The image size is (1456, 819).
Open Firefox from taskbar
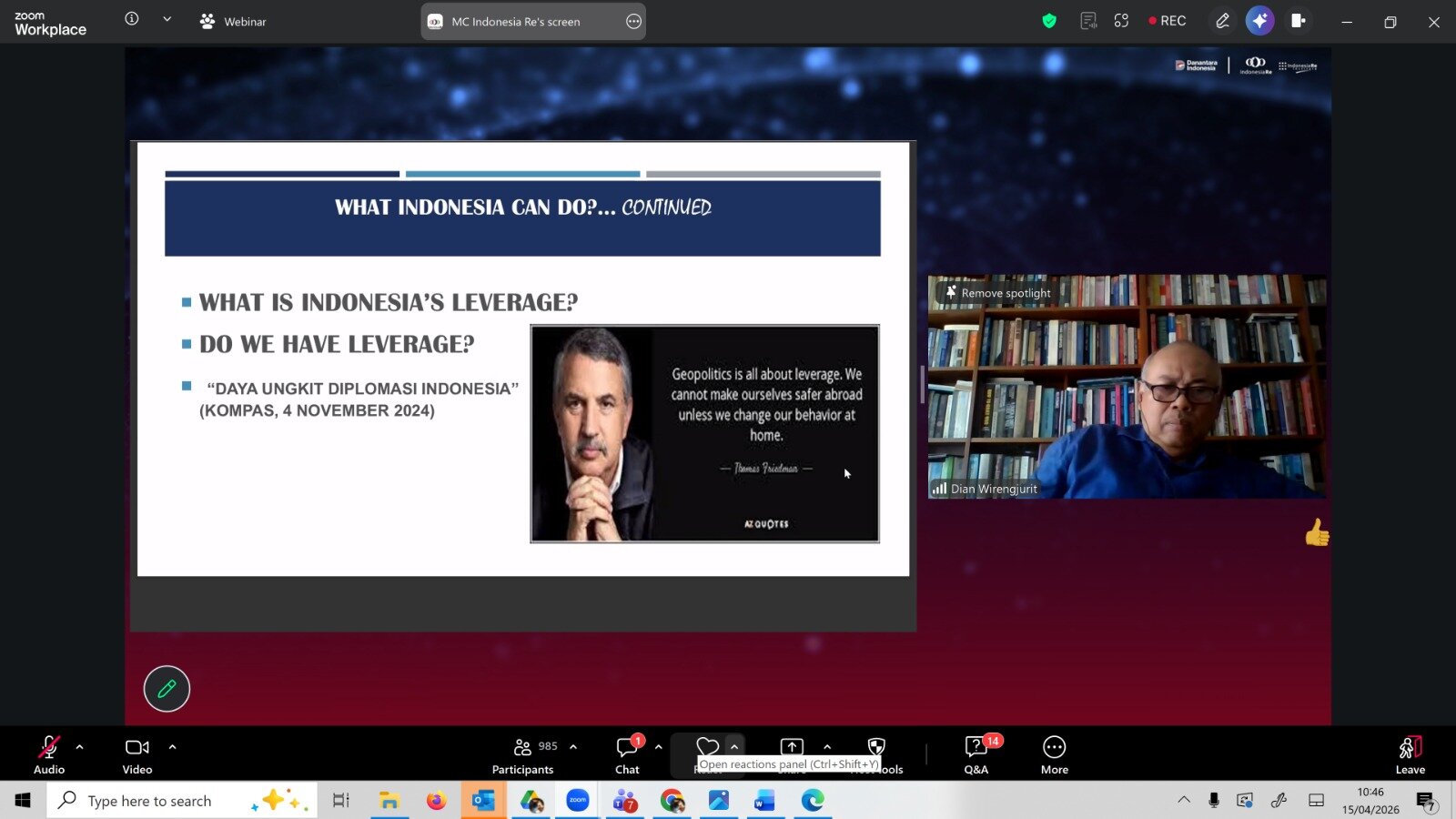click(437, 800)
